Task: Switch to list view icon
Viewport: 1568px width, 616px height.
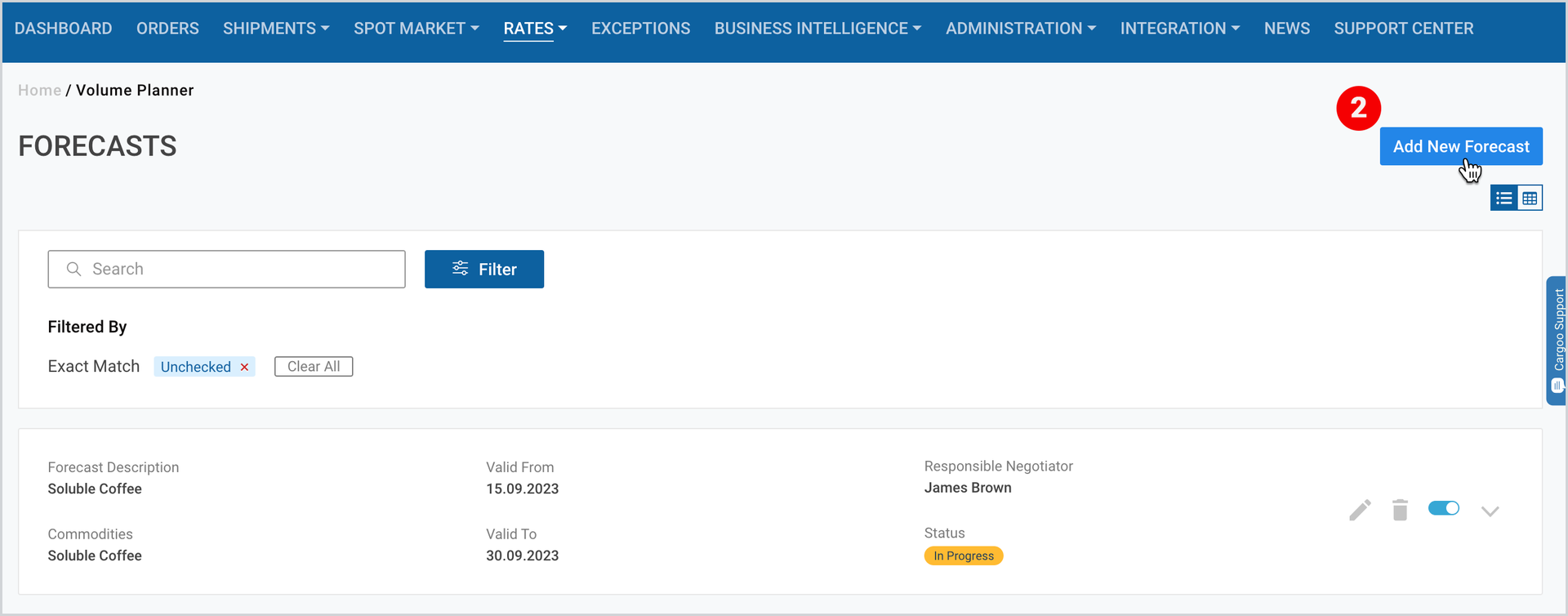Action: click(x=1503, y=198)
